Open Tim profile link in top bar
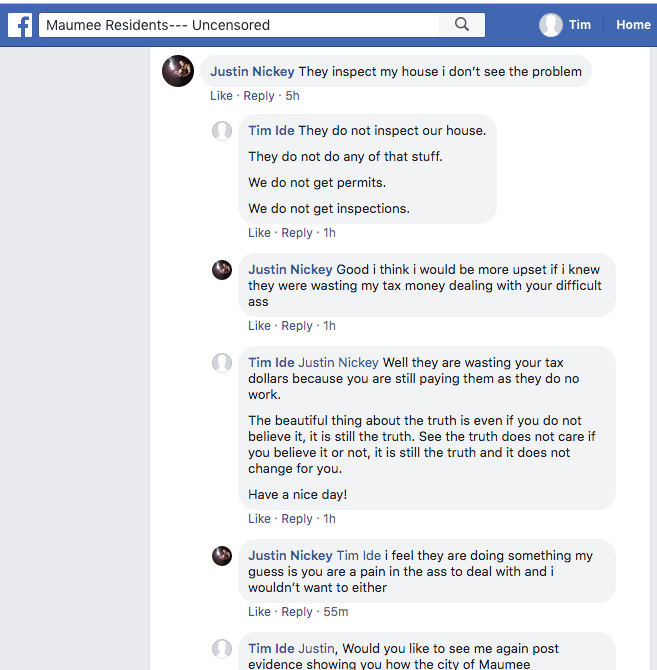657x670 pixels. pyautogui.click(x=580, y=25)
